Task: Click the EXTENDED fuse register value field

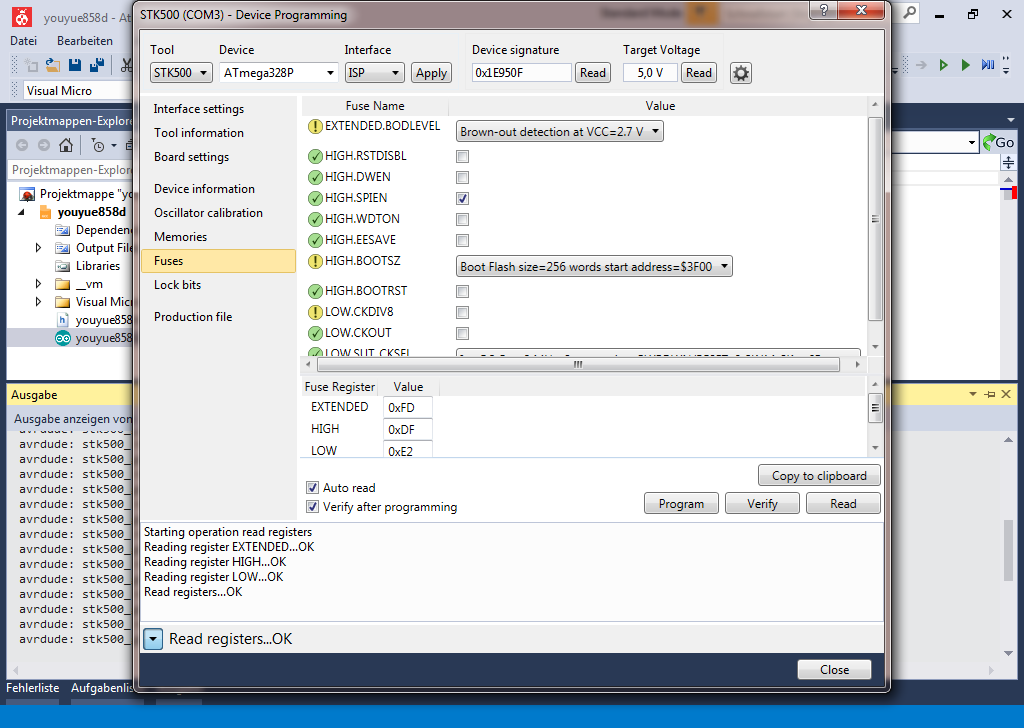Action: [408, 407]
